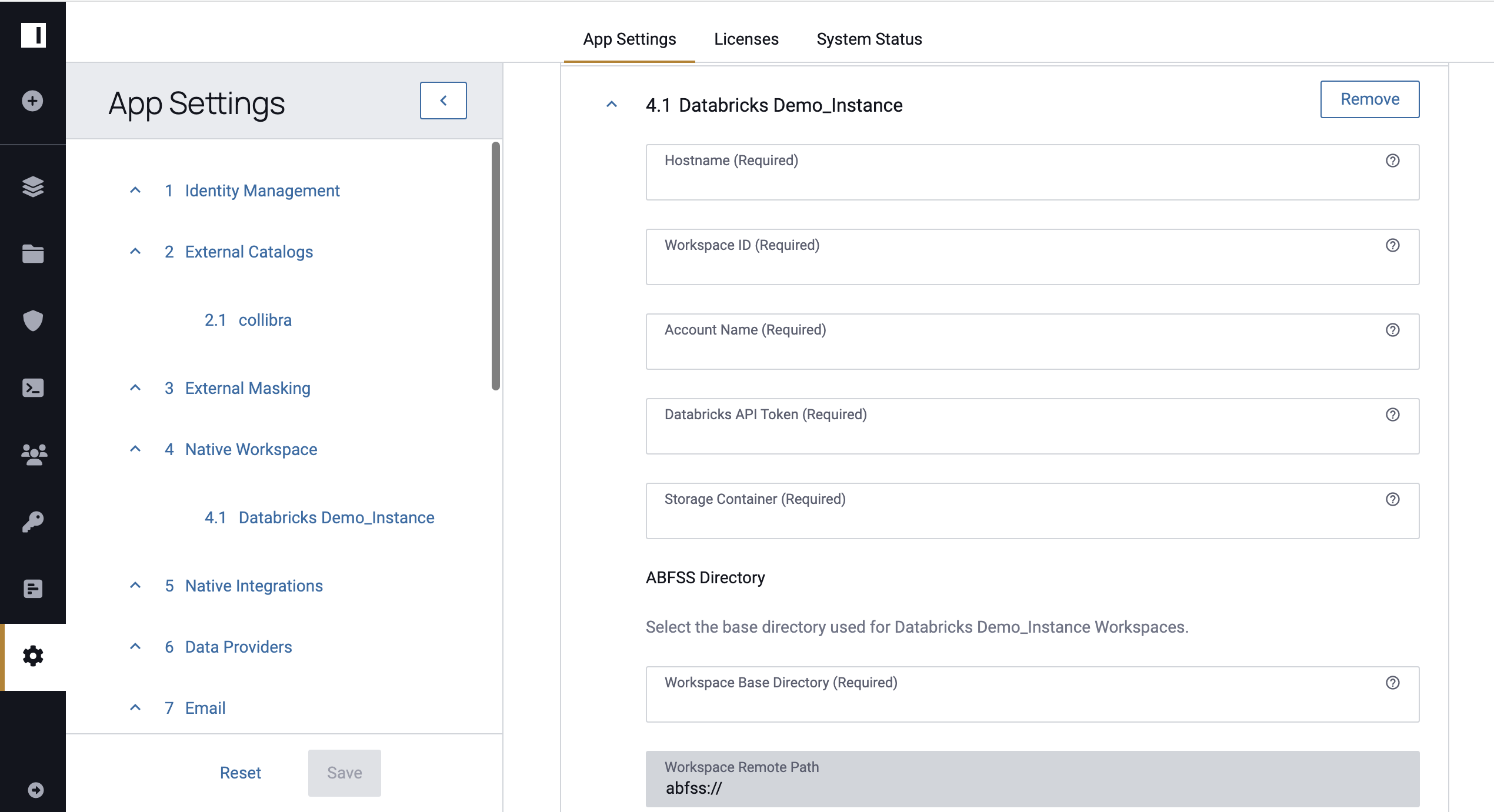Go to Email settings
This screenshot has width=1494, height=812.
[x=205, y=708]
